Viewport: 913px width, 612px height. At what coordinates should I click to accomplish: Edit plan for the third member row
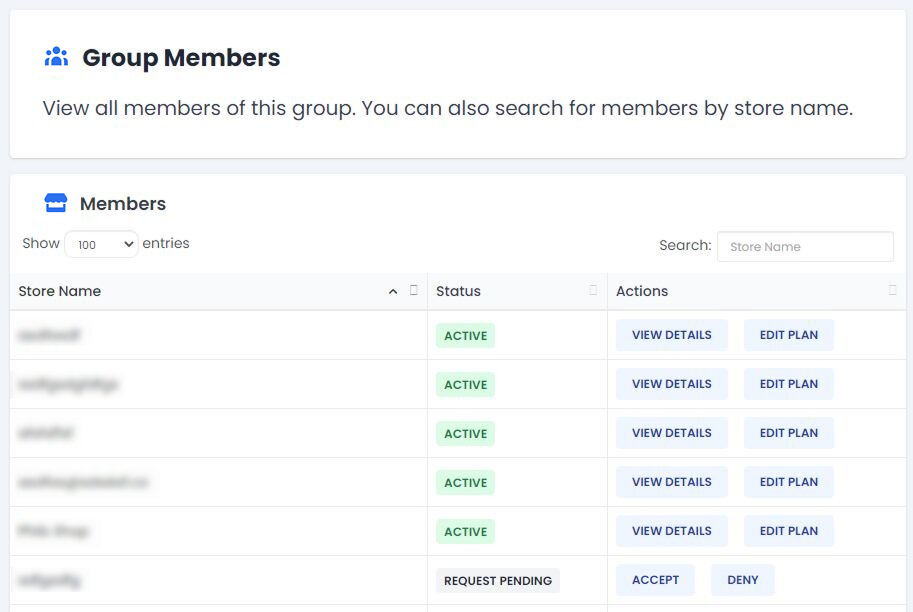point(788,433)
